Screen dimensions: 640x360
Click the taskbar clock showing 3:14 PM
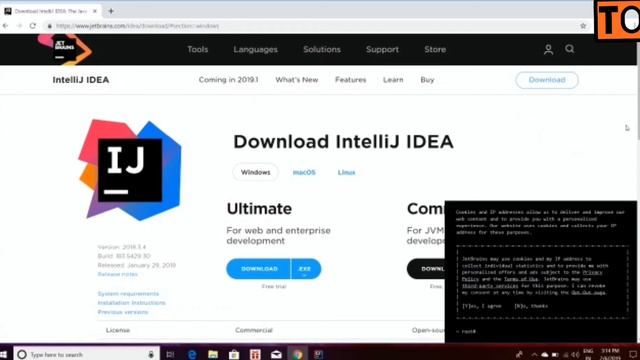(610, 354)
